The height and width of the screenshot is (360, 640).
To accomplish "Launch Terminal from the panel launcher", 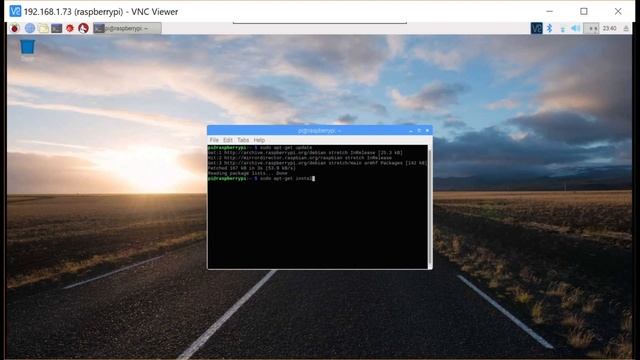I will [x=57, y=28].
